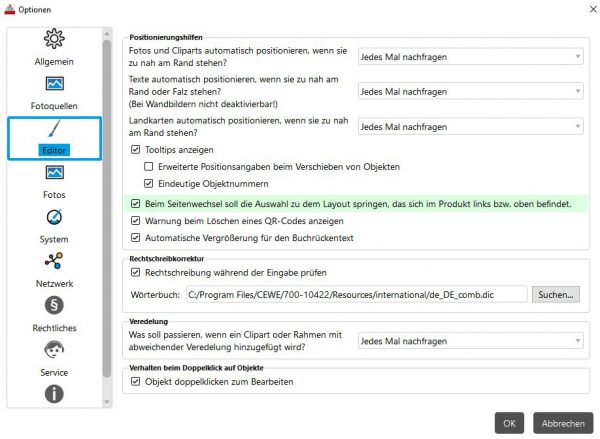
Task: Expand the Fotos und Cliparts positioning dropdown
Action: (471, 57)
